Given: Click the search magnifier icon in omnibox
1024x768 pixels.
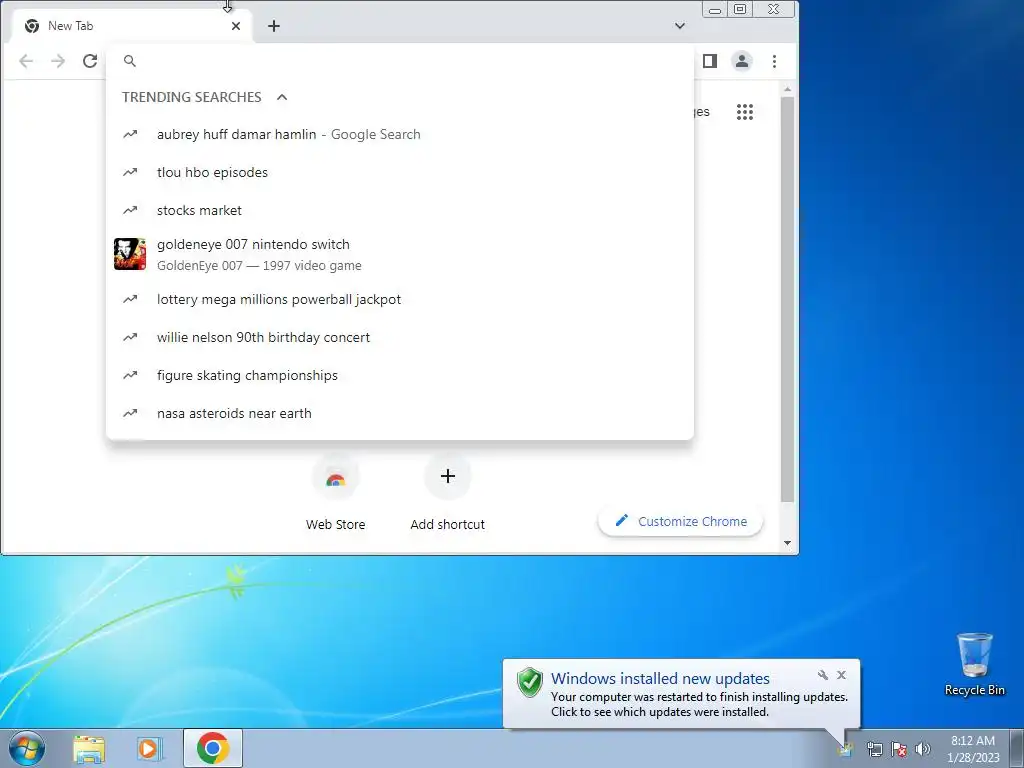Looking at the screenshot, I should click(x=130, y=61).
